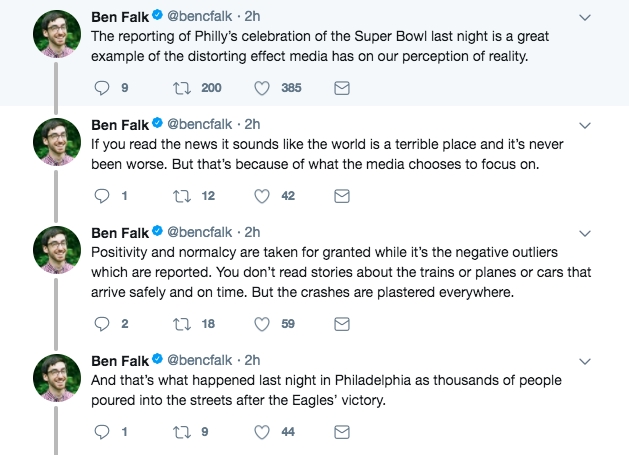This screenshot has height=455, width=629.
Task: Like the tweet with 59 likes
Action: pos(262,324)
